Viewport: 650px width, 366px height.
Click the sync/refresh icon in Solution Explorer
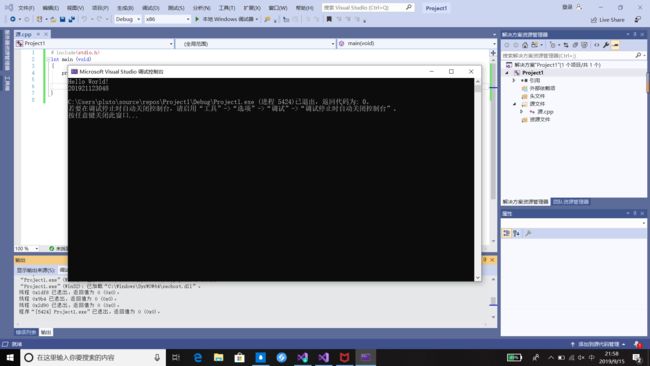tap(565, 45)
